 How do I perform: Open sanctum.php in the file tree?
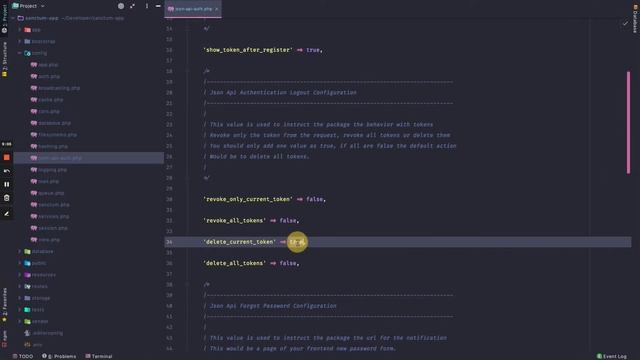pyautogui.click(x=53, y=205)
